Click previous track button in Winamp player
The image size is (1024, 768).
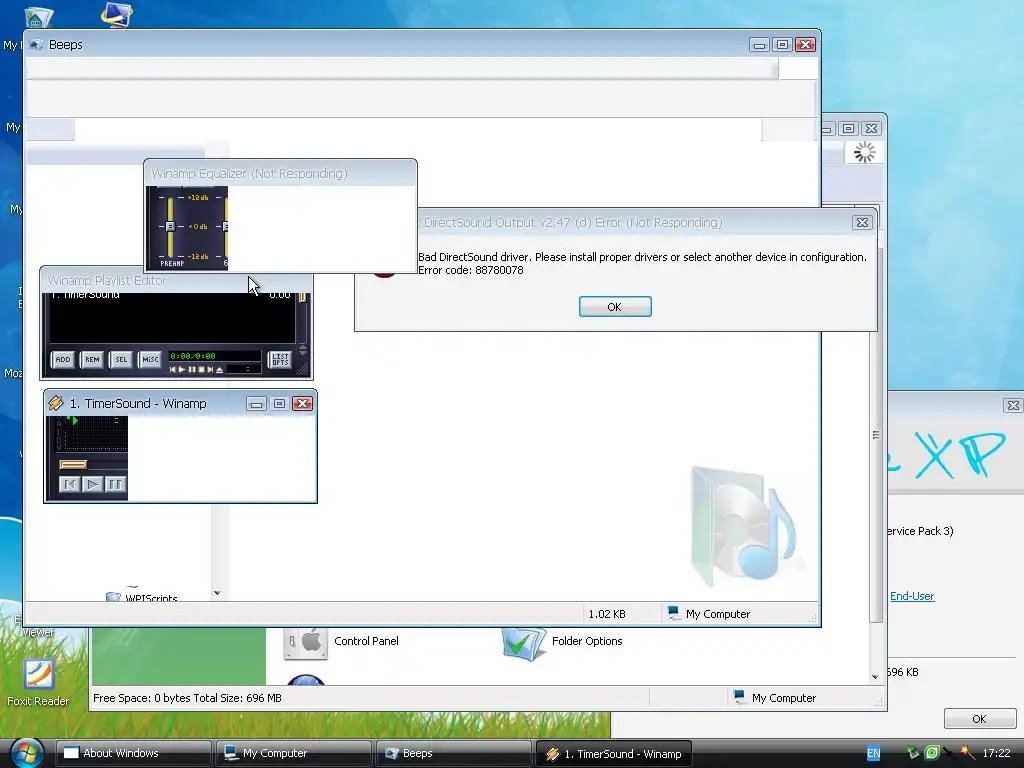(x=69, y=484)
